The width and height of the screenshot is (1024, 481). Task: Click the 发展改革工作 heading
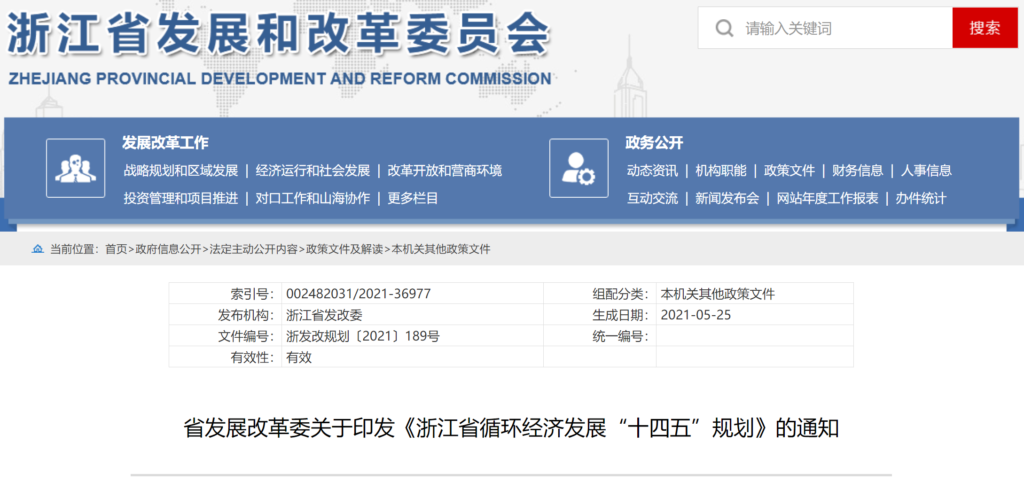click(x=165, y=143)
